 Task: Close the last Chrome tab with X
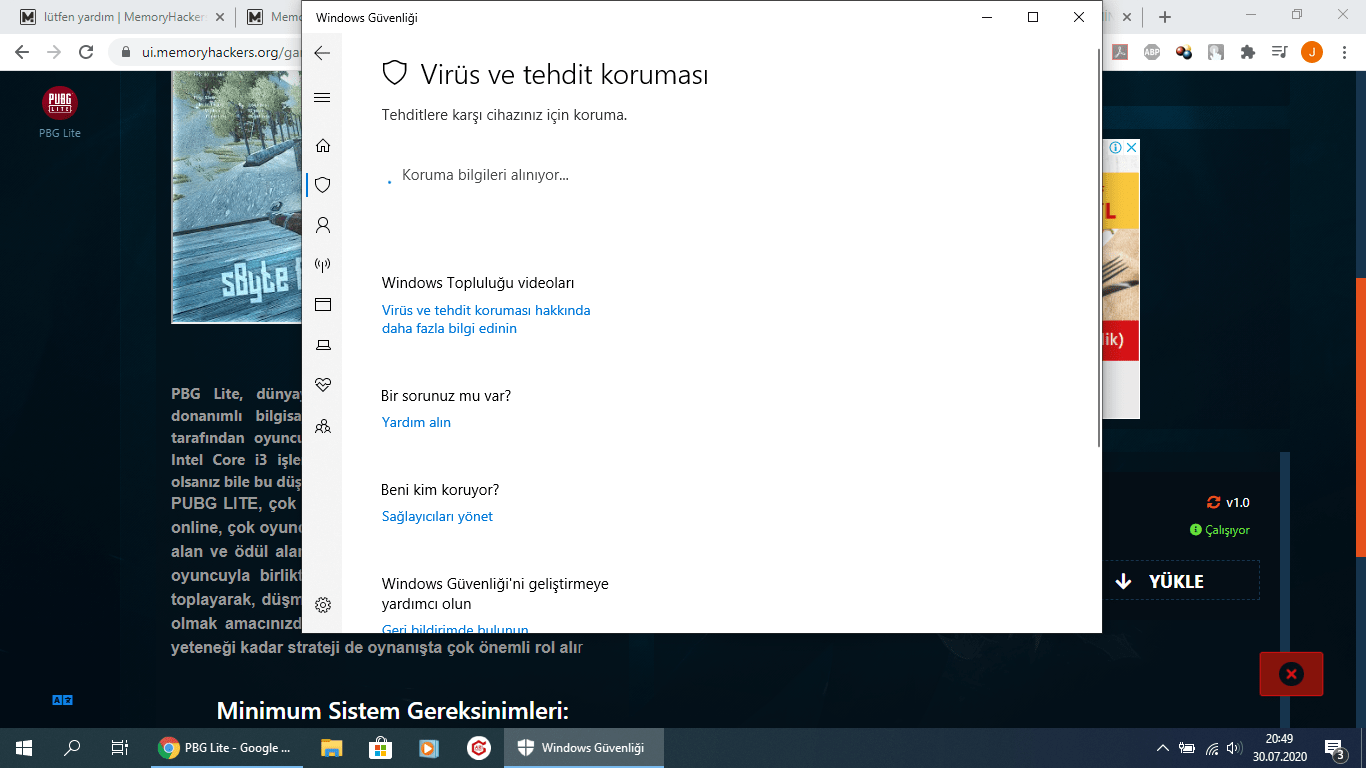tap(1127, 17)
